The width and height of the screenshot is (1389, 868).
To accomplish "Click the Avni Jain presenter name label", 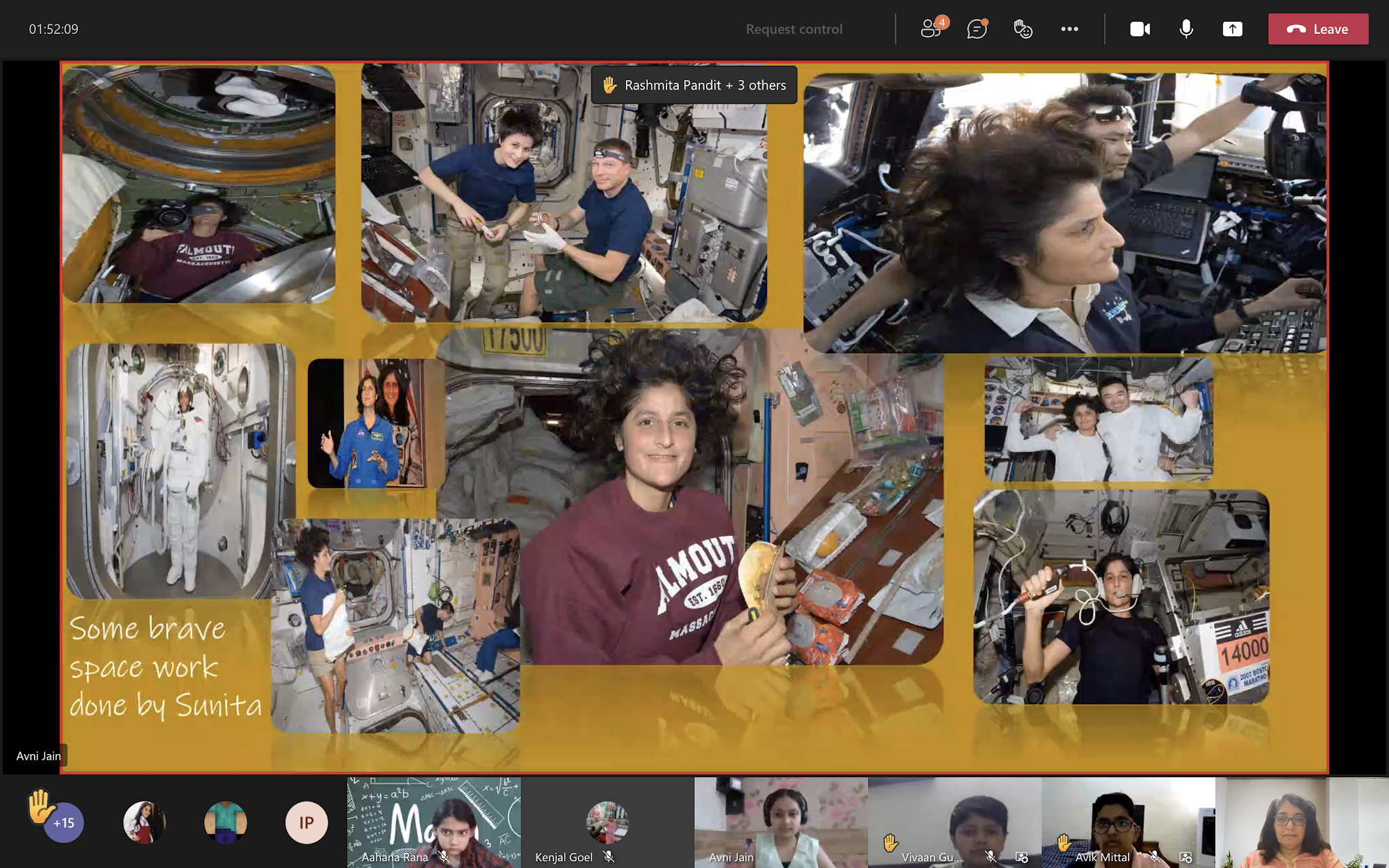I will (x=39, y=755).
